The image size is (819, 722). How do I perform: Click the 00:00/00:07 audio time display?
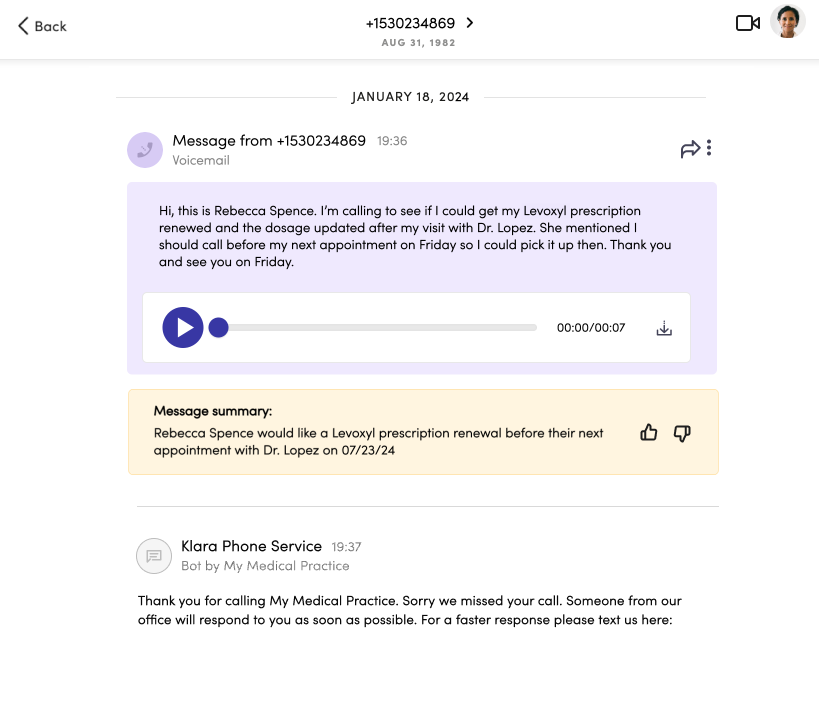coord(590,328)
